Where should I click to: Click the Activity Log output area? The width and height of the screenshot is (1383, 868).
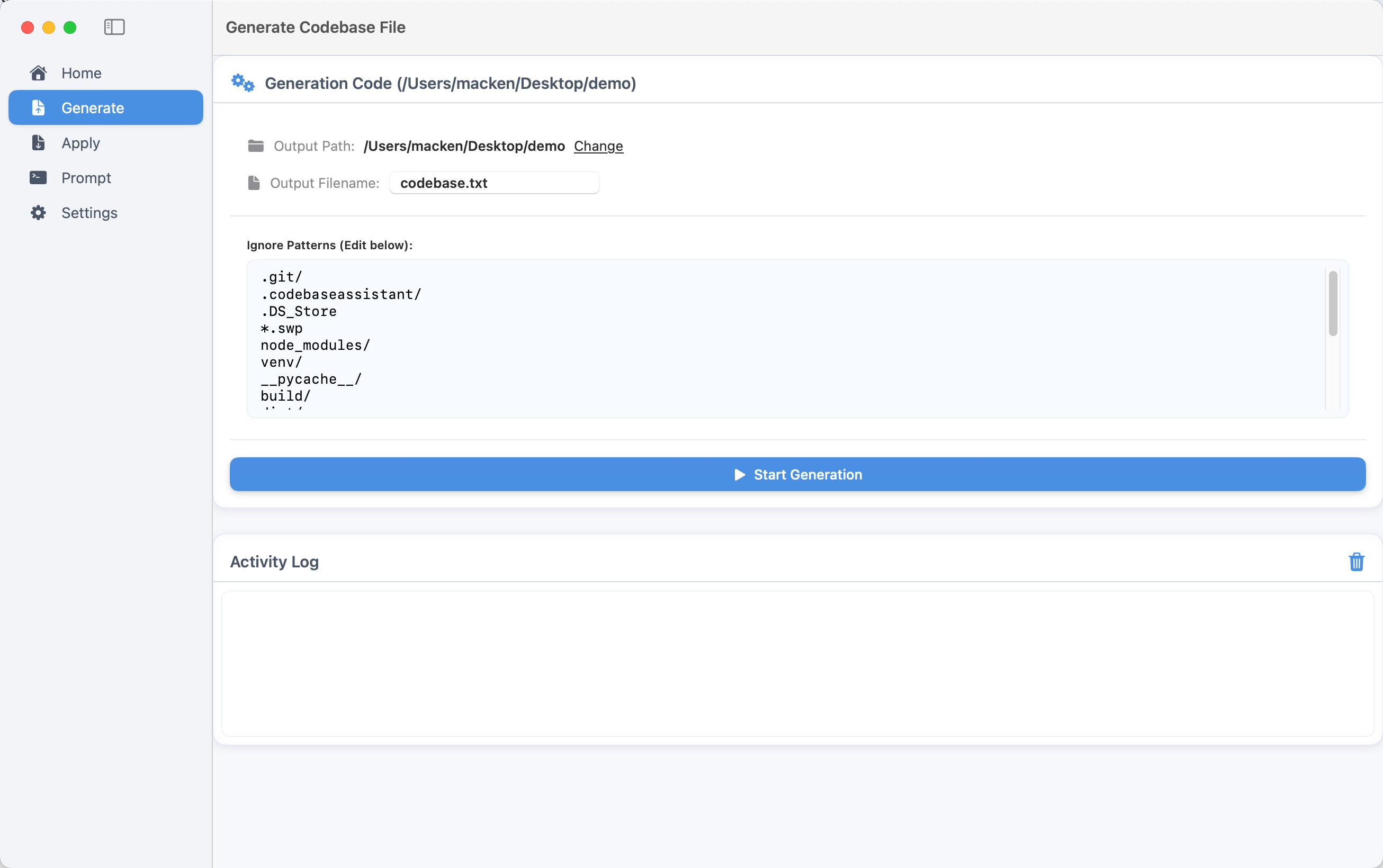pos(798,664)
